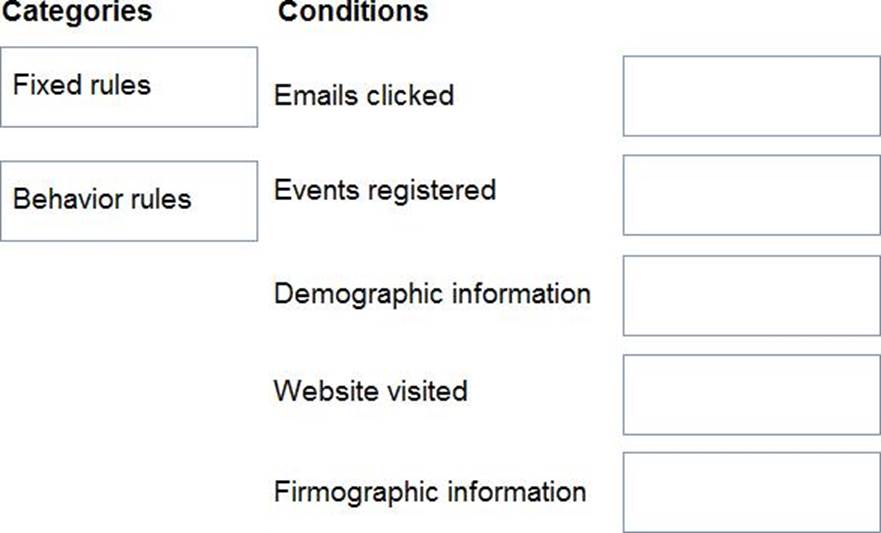
Task: Click the empty box beside Demographic information
Action: click(751, 295)
